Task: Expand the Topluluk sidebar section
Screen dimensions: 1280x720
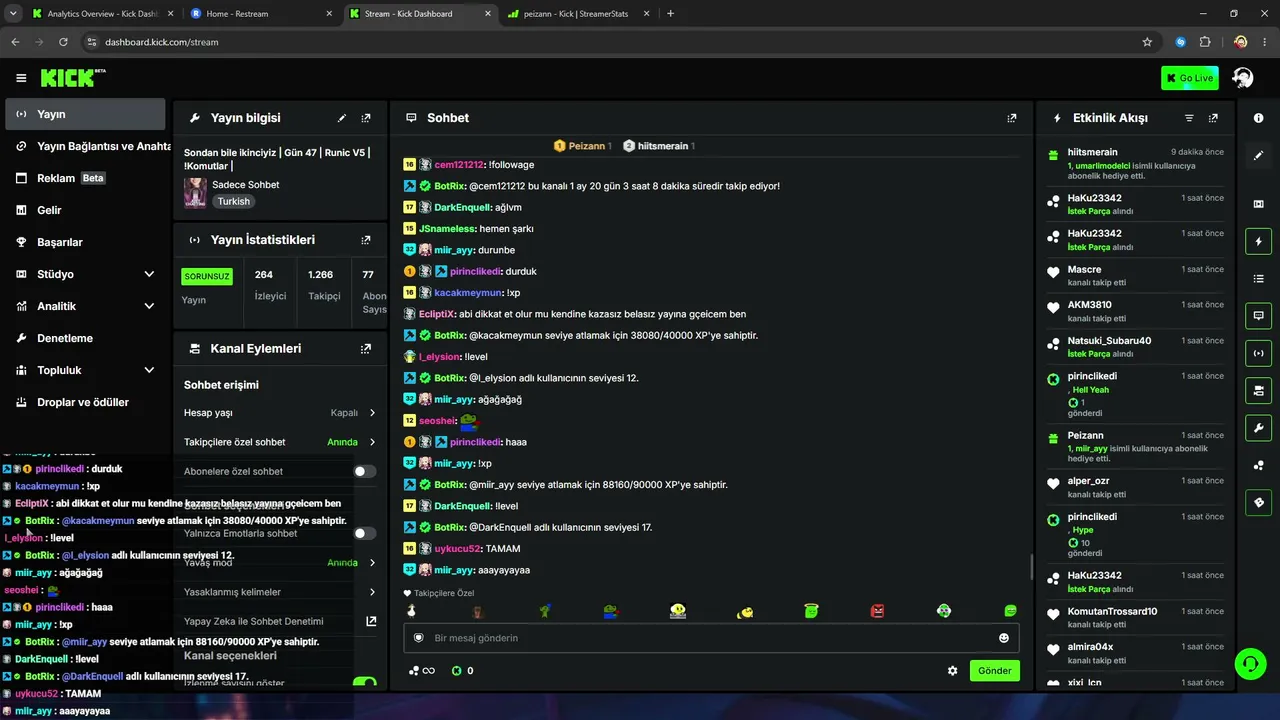Action: coord(85,370)
